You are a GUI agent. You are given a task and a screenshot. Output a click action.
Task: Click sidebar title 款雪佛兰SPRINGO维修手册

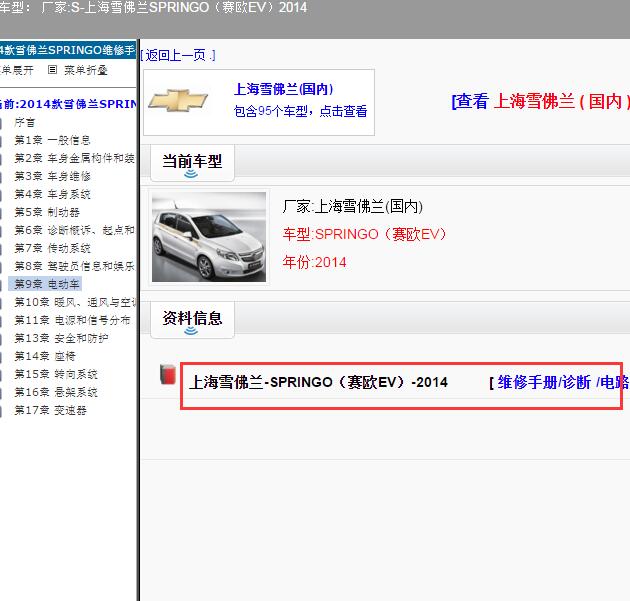[68, 50]
